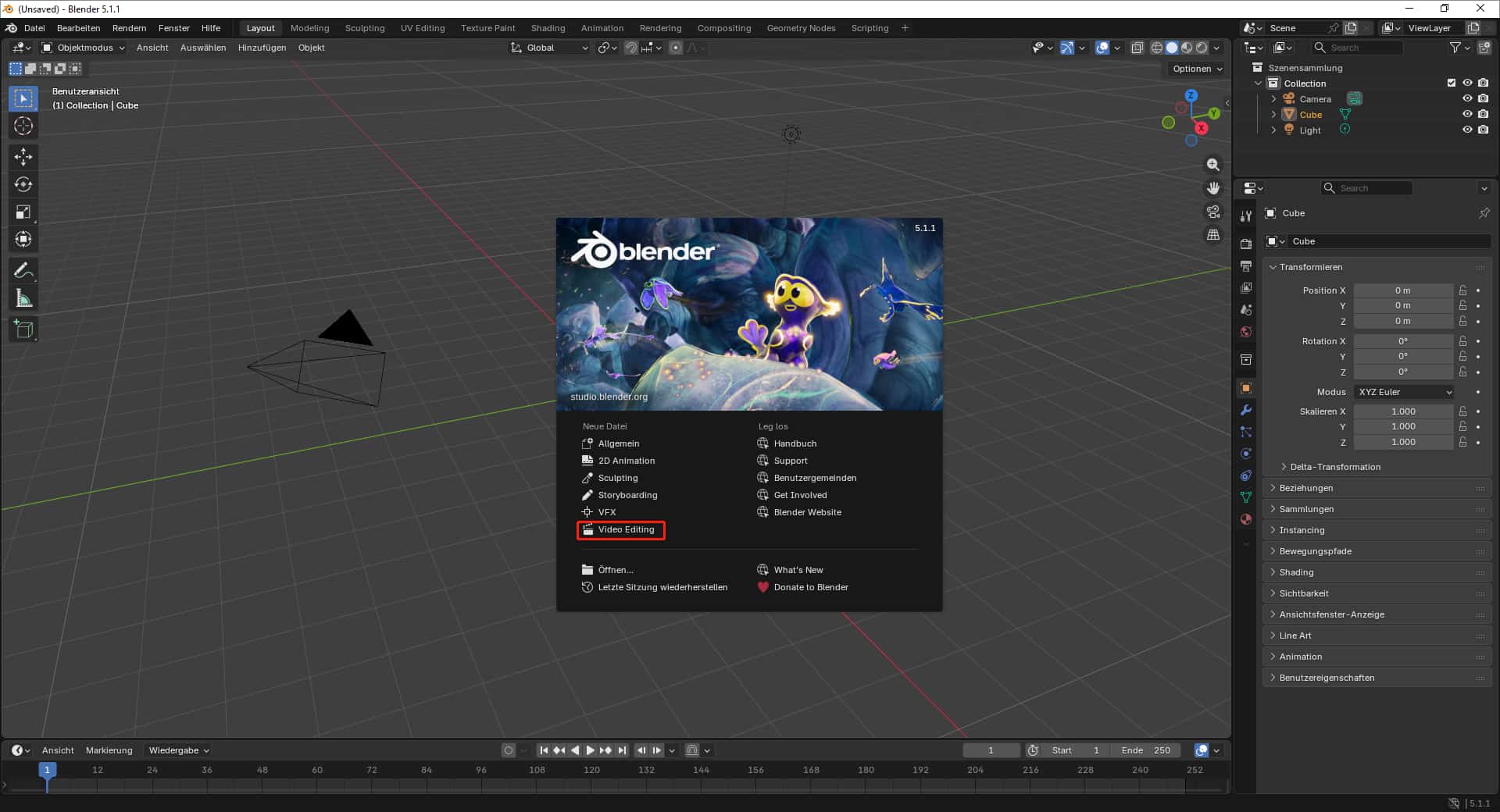Activate the Select Box tool
The width and height of the screenshot is (1500, 812).
(x=23, y=98)
